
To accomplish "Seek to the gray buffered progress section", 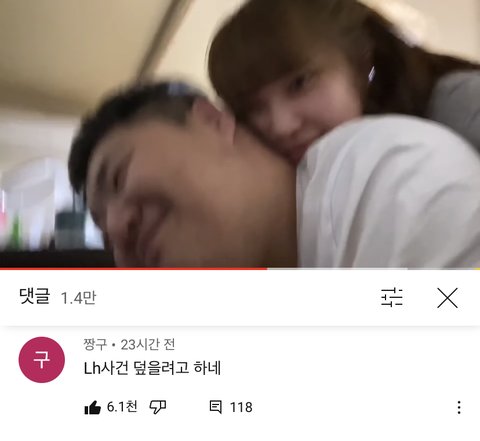I will click(x=337, y=268).
